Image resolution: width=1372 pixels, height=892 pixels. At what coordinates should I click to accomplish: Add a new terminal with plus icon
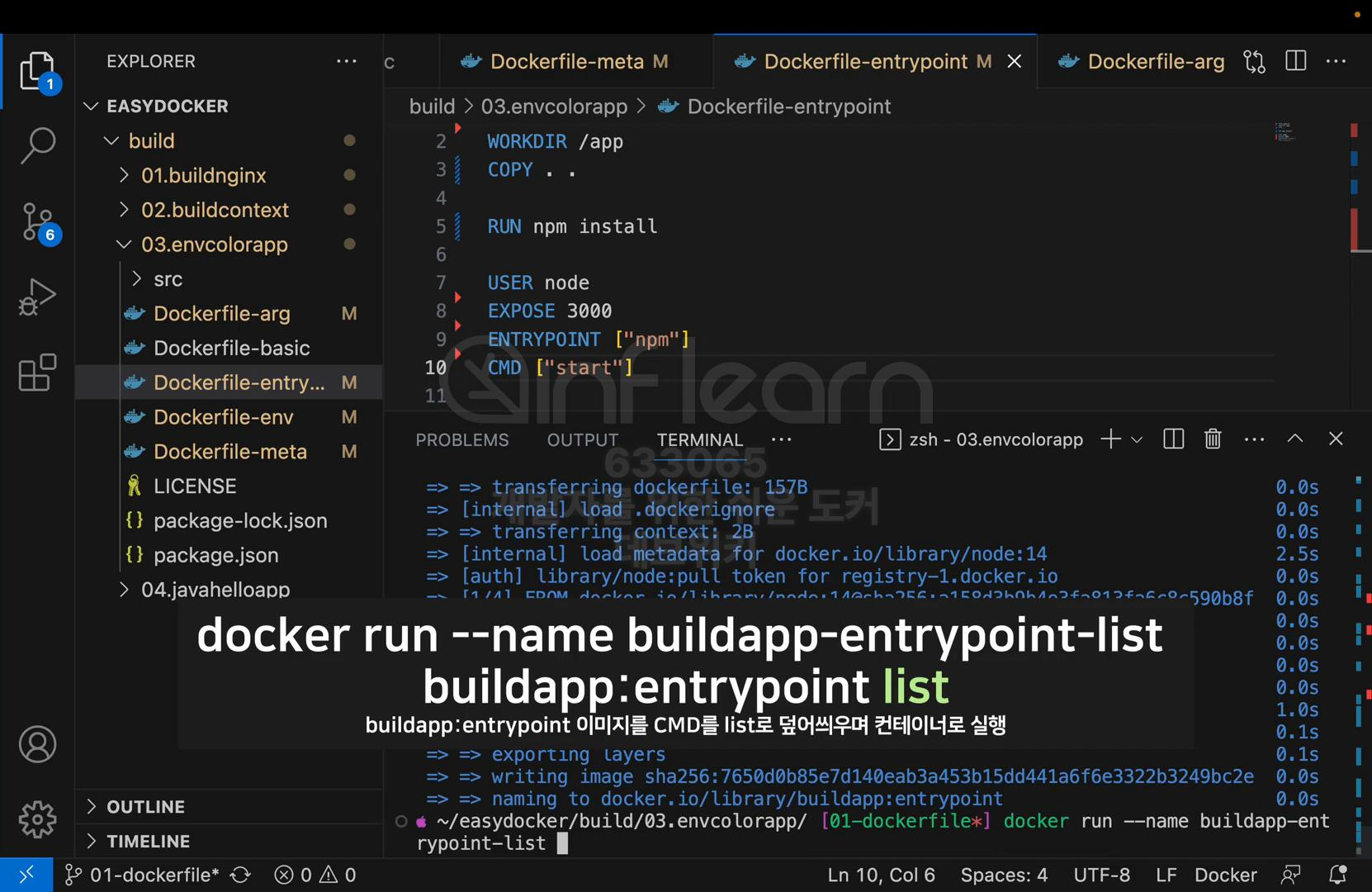click(x=1111, y=439)
